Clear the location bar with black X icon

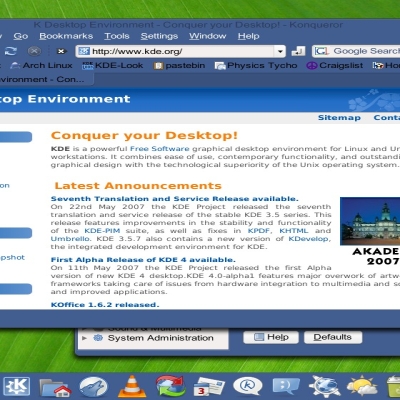point(61,51)
